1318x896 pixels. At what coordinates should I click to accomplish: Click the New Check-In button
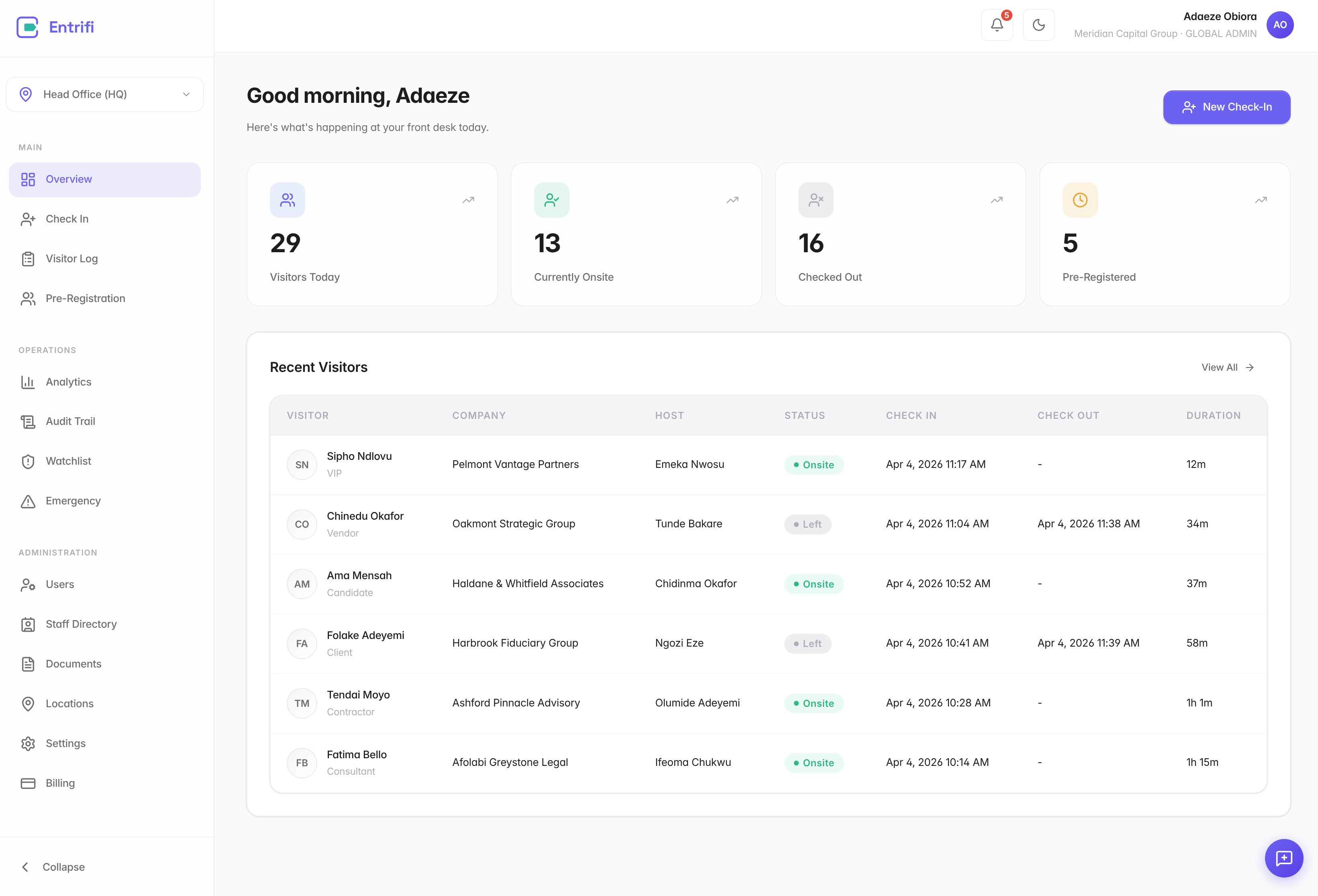click(x=1226, y=107)
